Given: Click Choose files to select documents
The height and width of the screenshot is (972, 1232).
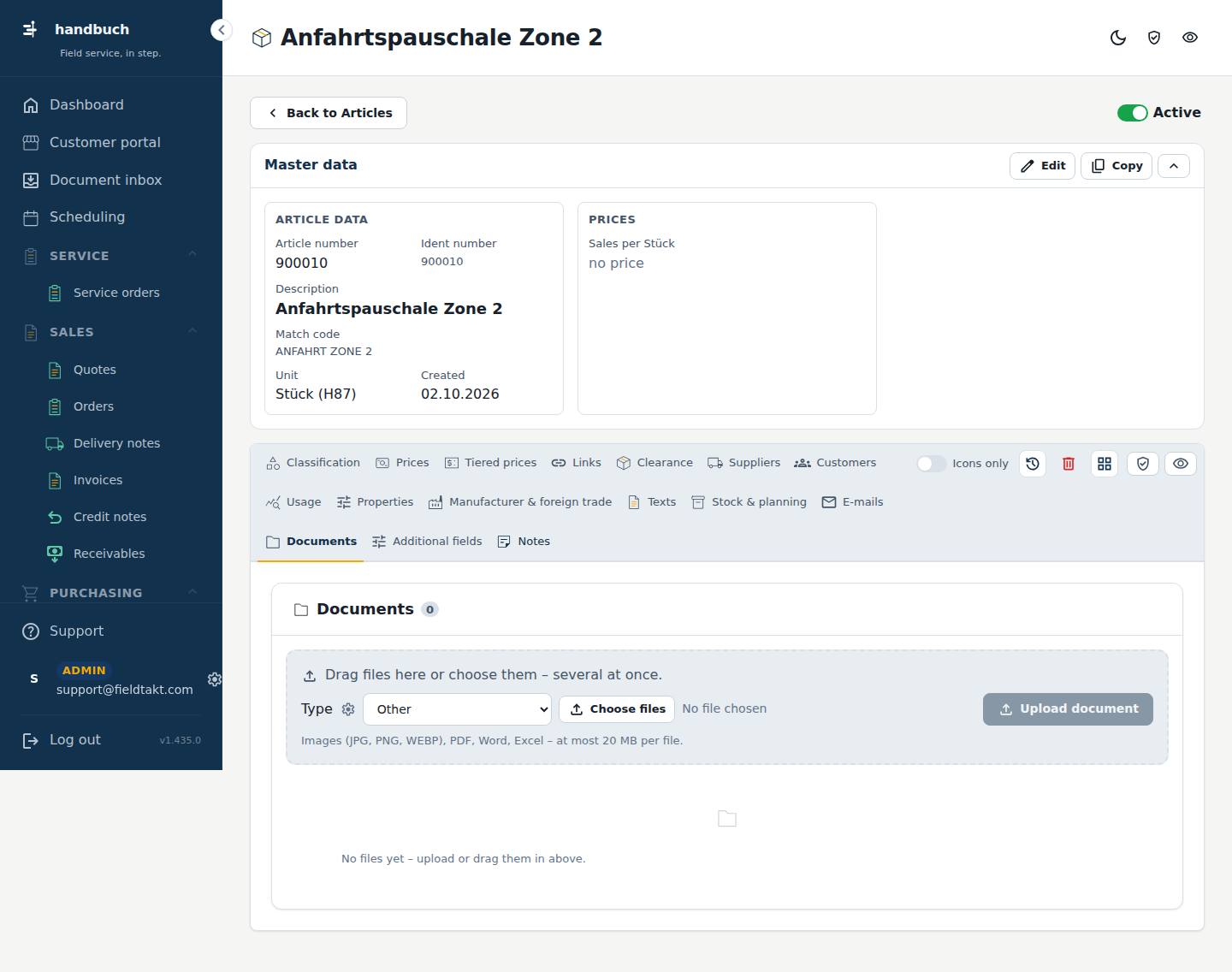Looking at the screenshot, I should [617, 709].
